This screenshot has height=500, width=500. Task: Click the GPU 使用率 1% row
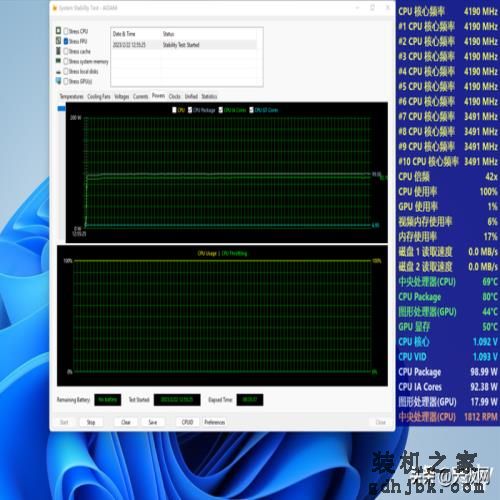click(448, 206)
